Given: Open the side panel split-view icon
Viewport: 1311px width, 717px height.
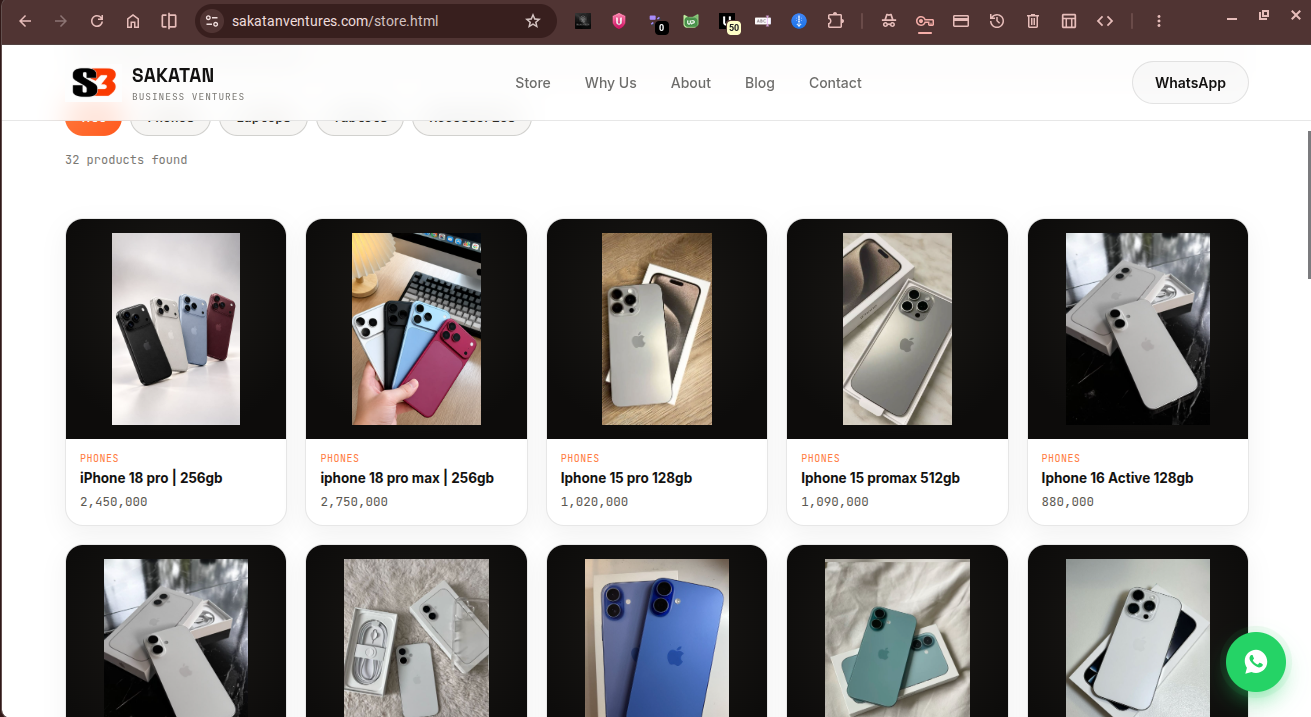Looking at the screenshot, I should click(x=169, y=21).
